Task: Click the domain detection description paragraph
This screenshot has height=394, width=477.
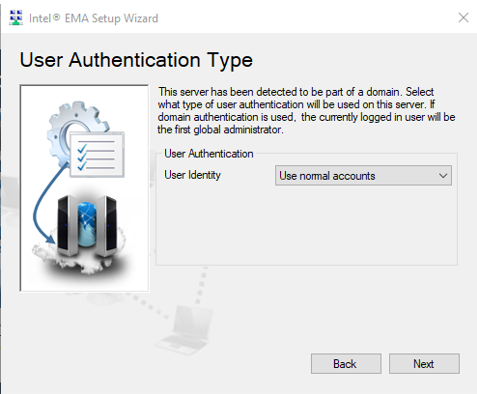Action: pos(306,110)
